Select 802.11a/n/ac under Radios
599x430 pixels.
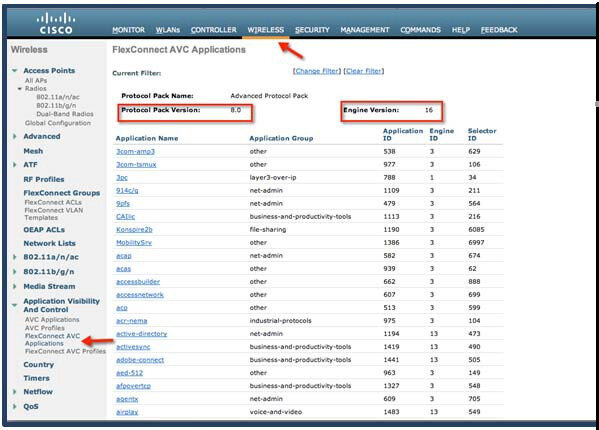pos(58,97)
